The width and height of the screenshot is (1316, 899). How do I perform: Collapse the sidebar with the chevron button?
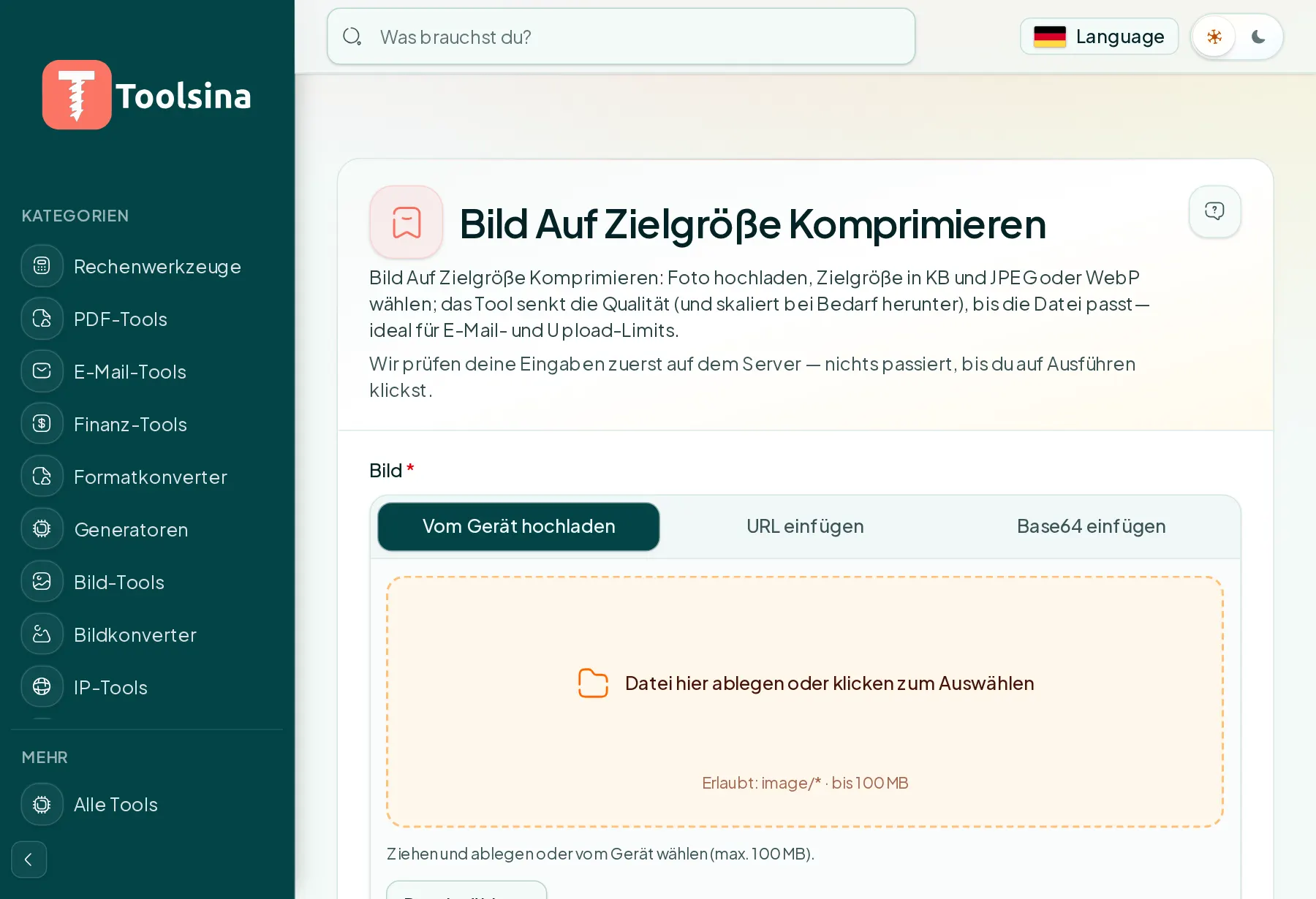tap(29, 860)
